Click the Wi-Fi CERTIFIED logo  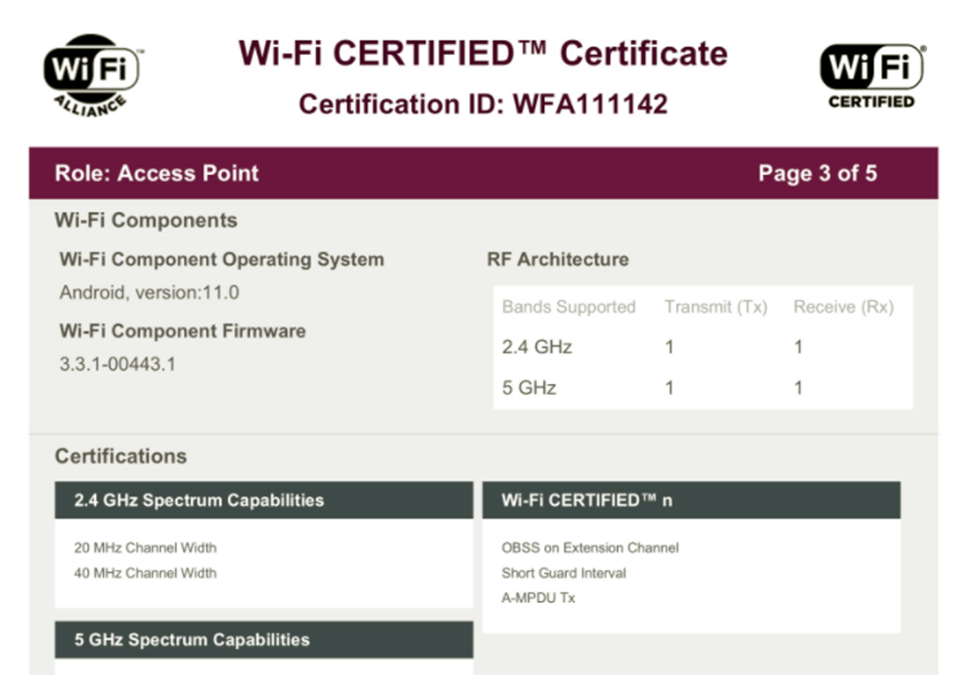click(872, 75)
